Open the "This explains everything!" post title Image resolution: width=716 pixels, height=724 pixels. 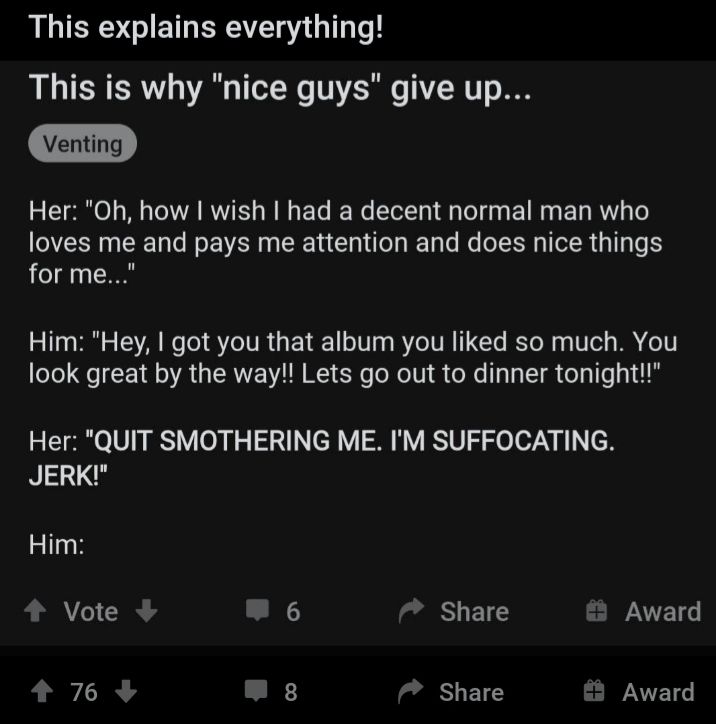tap(206, 27)
